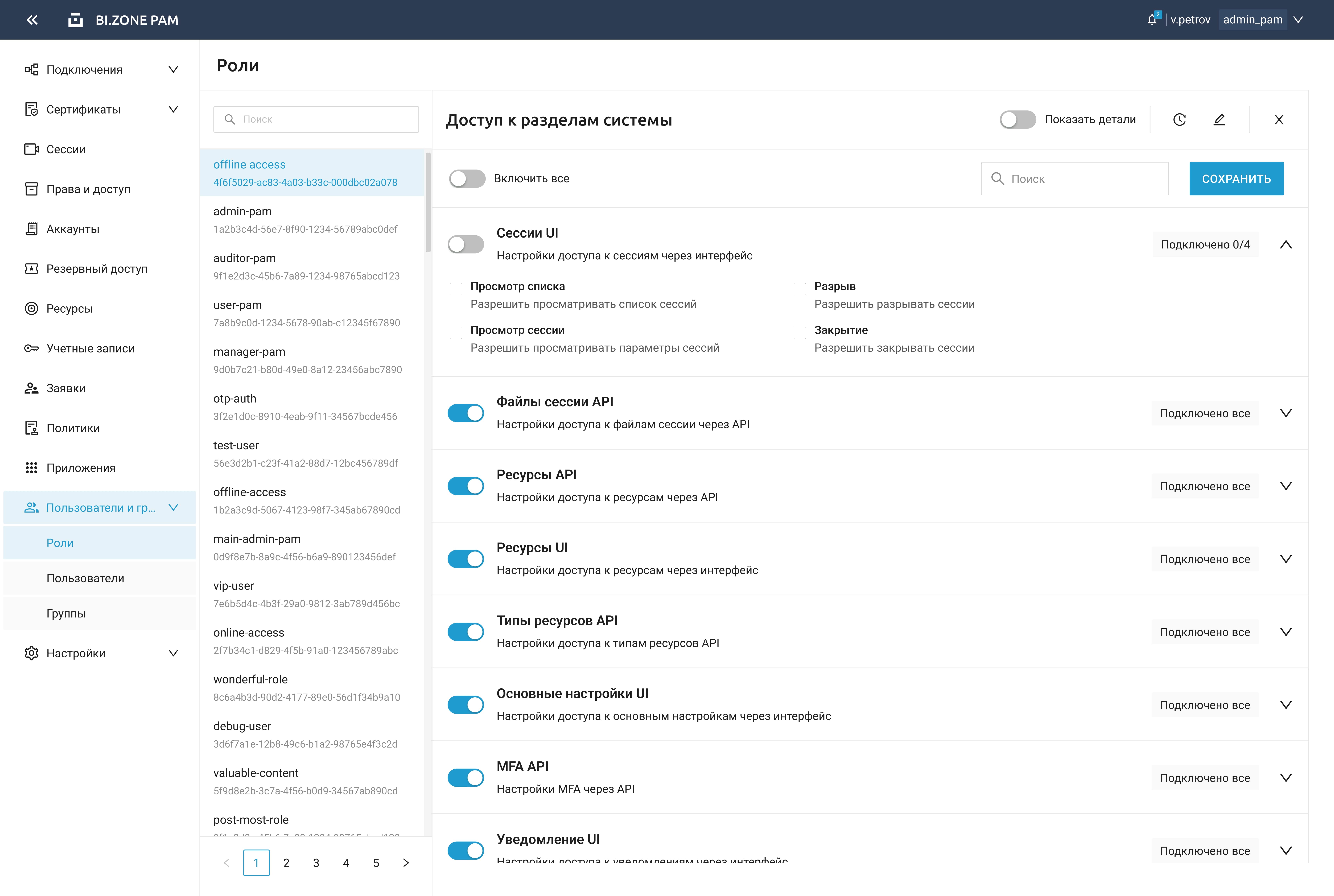Go to page 3 of roles

tap(316, 863)
